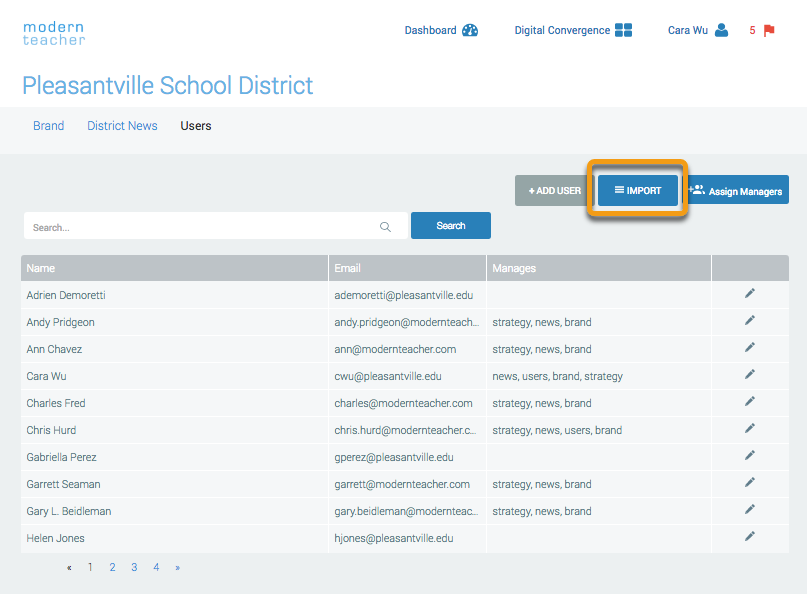Select the name Helen Jones
This screenshot has height=594, width=807.
(x=56, y=538)
